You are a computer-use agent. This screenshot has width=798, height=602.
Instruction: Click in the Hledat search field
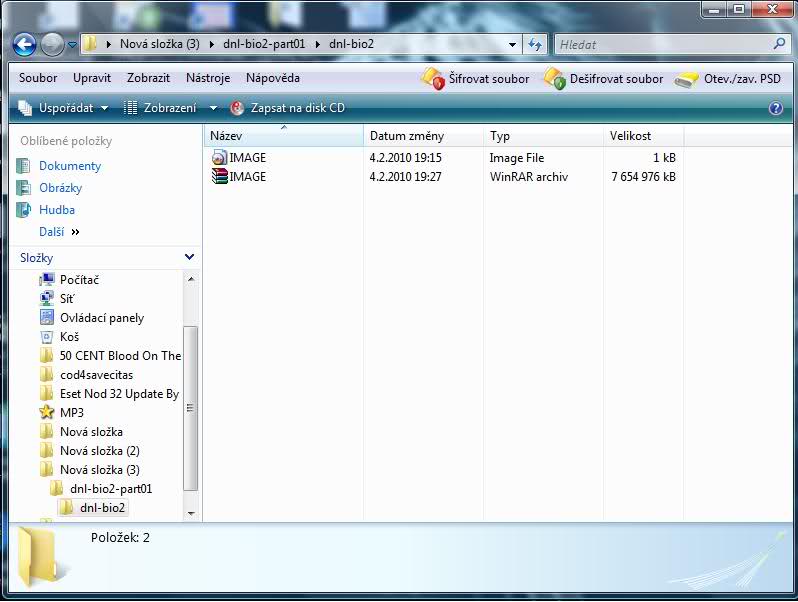660,44
